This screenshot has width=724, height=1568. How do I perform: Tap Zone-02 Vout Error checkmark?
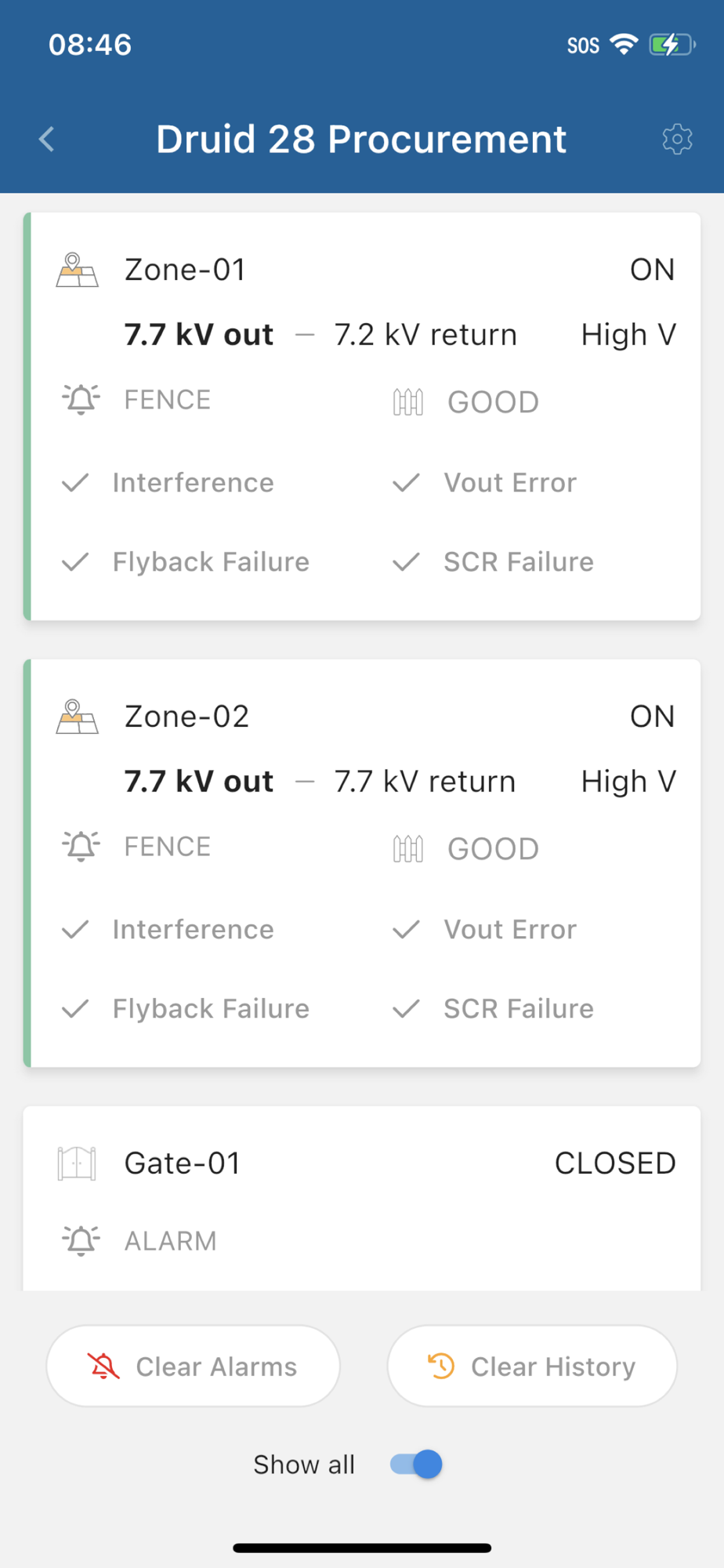click(406, 930)
